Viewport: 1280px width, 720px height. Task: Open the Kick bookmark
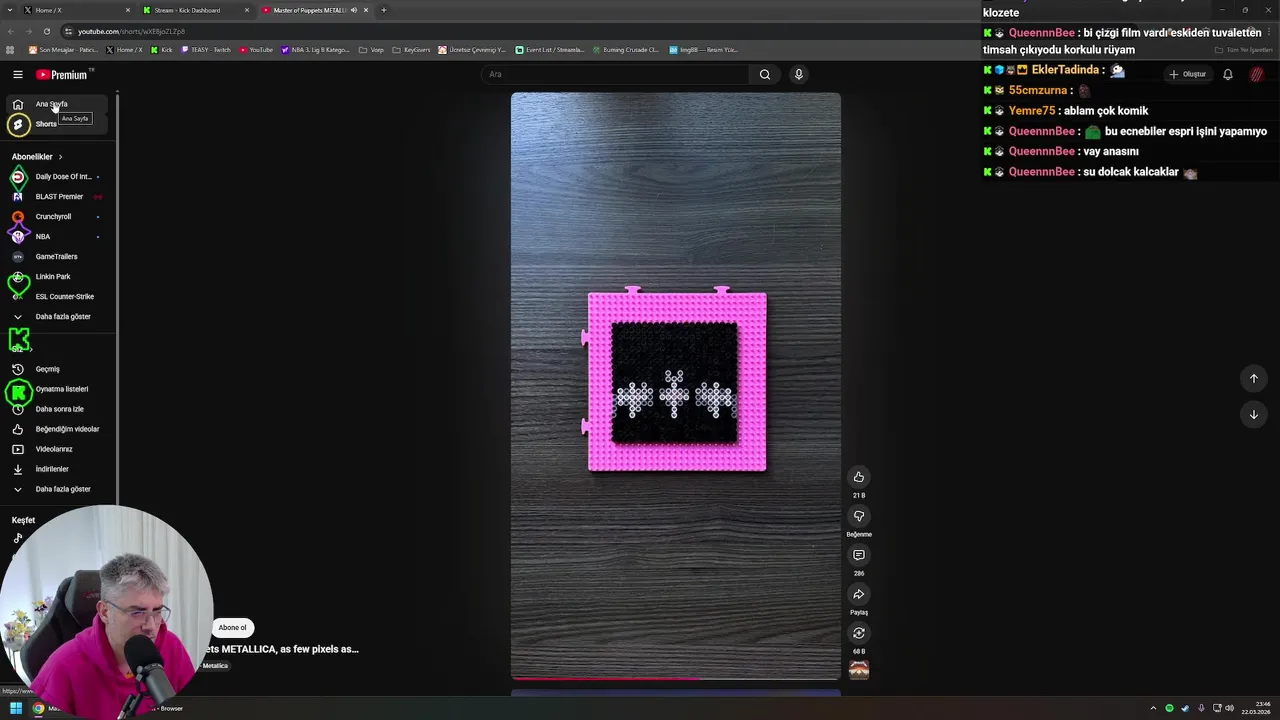pos(162,50)
